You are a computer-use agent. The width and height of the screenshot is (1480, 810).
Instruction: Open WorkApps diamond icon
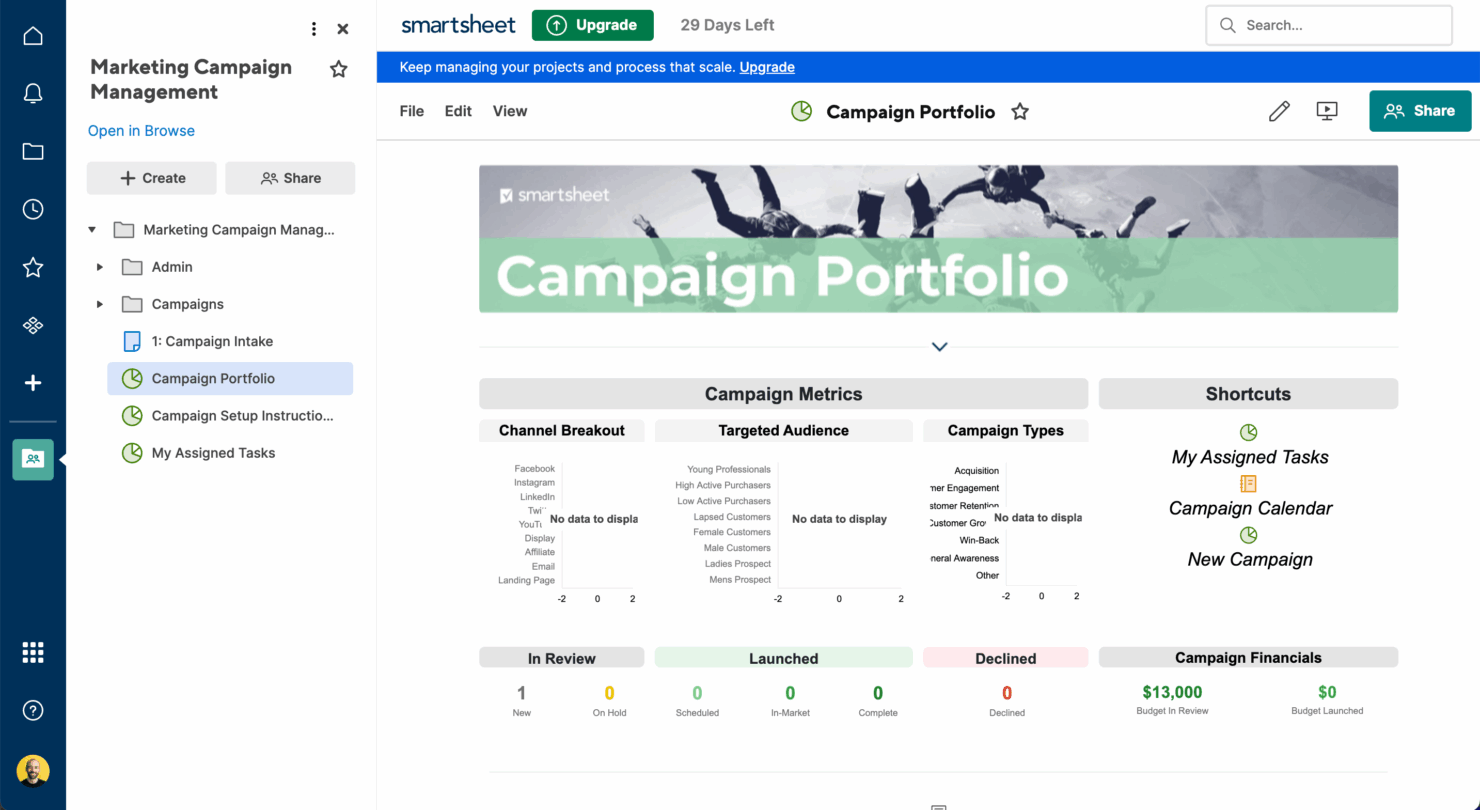coord(33,325)
